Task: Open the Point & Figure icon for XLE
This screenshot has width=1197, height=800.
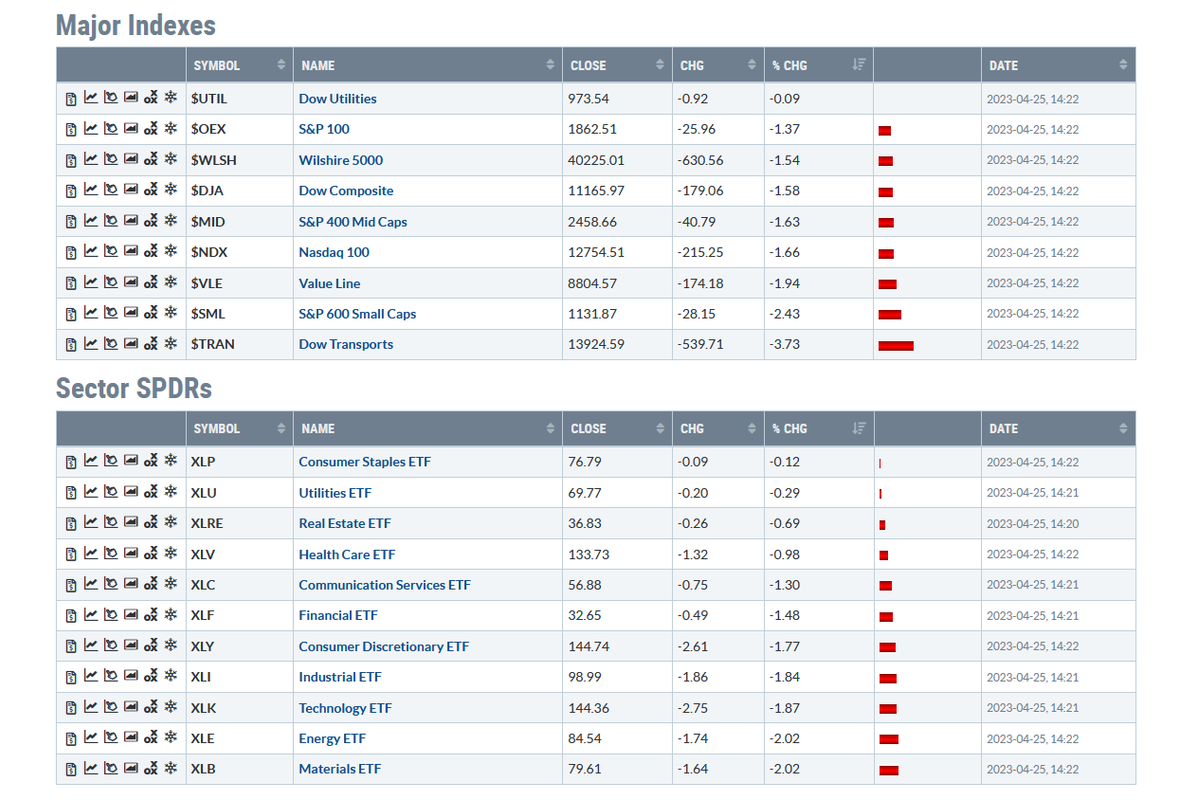Action: coord(151,737)
